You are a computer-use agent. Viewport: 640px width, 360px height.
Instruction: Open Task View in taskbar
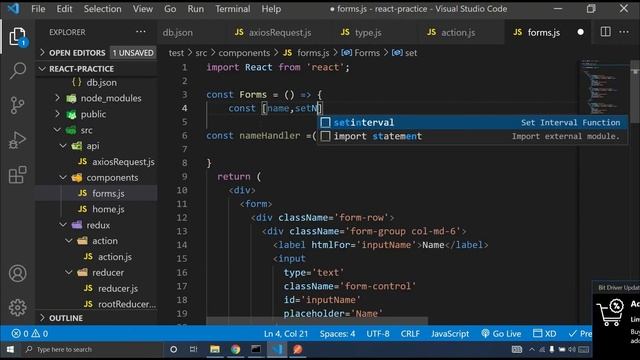(193, 349)
